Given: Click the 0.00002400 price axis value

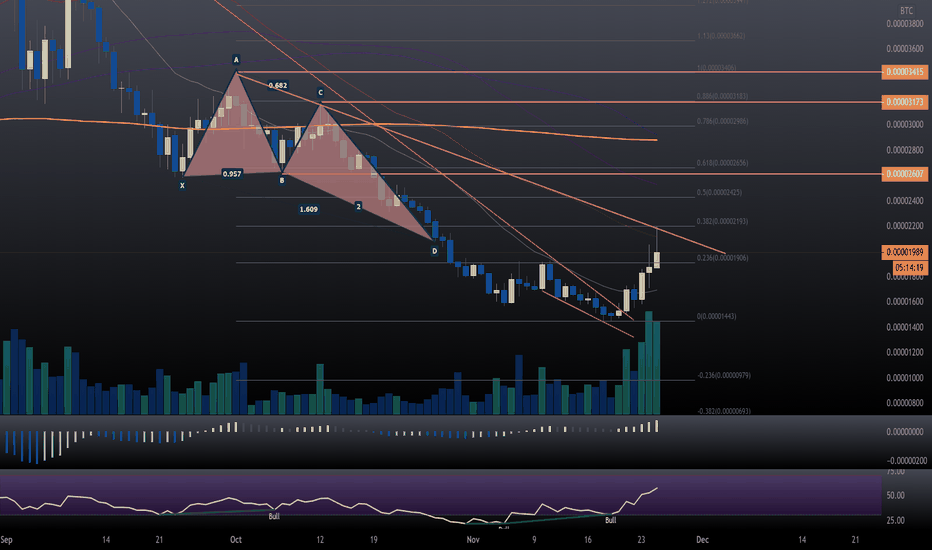Looking at the screenshot, I should click(905, 200).
